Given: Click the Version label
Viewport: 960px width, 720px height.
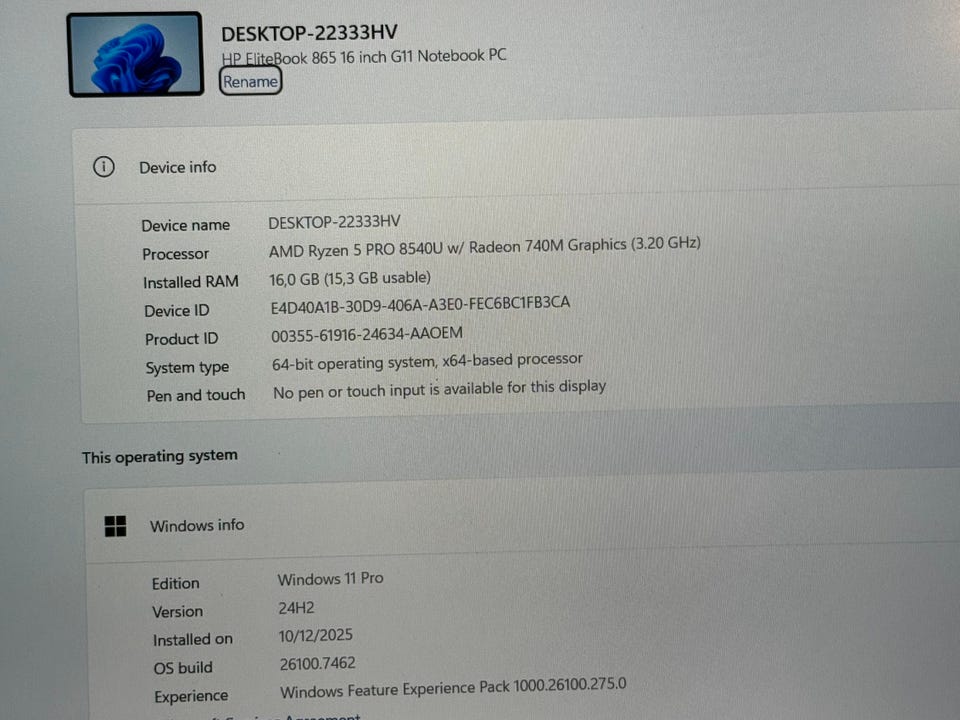Looking at the screenshot, I should 178,612.
